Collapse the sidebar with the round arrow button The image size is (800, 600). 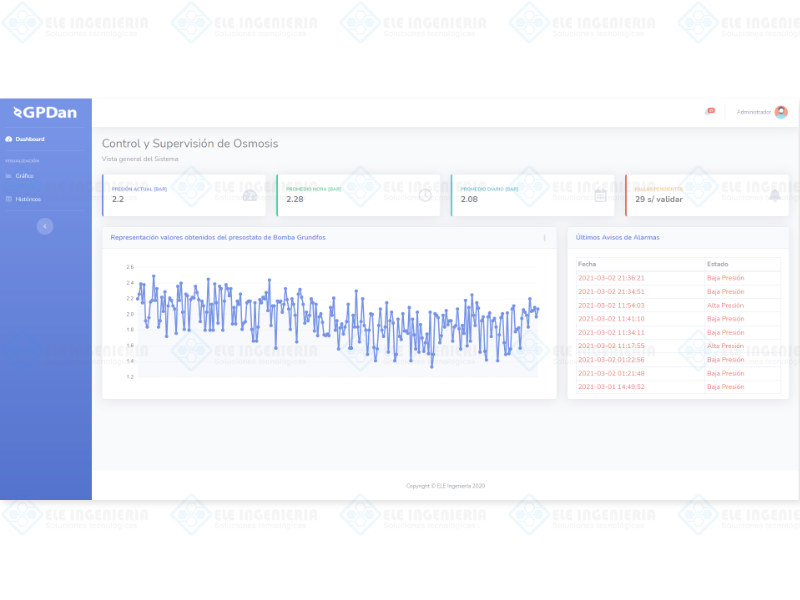[x=45, y=226]
